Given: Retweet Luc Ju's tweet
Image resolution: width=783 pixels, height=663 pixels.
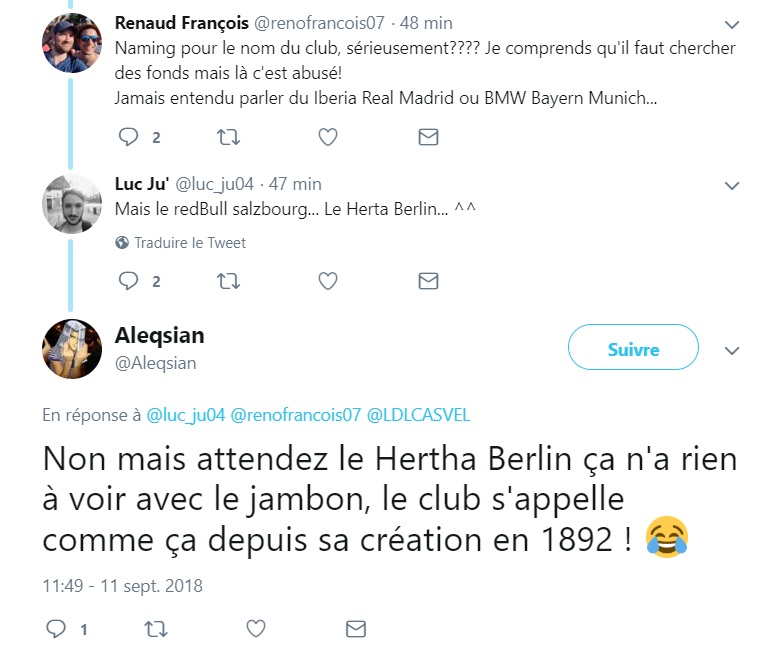Looking at the screenshot, I should [228, 281].
